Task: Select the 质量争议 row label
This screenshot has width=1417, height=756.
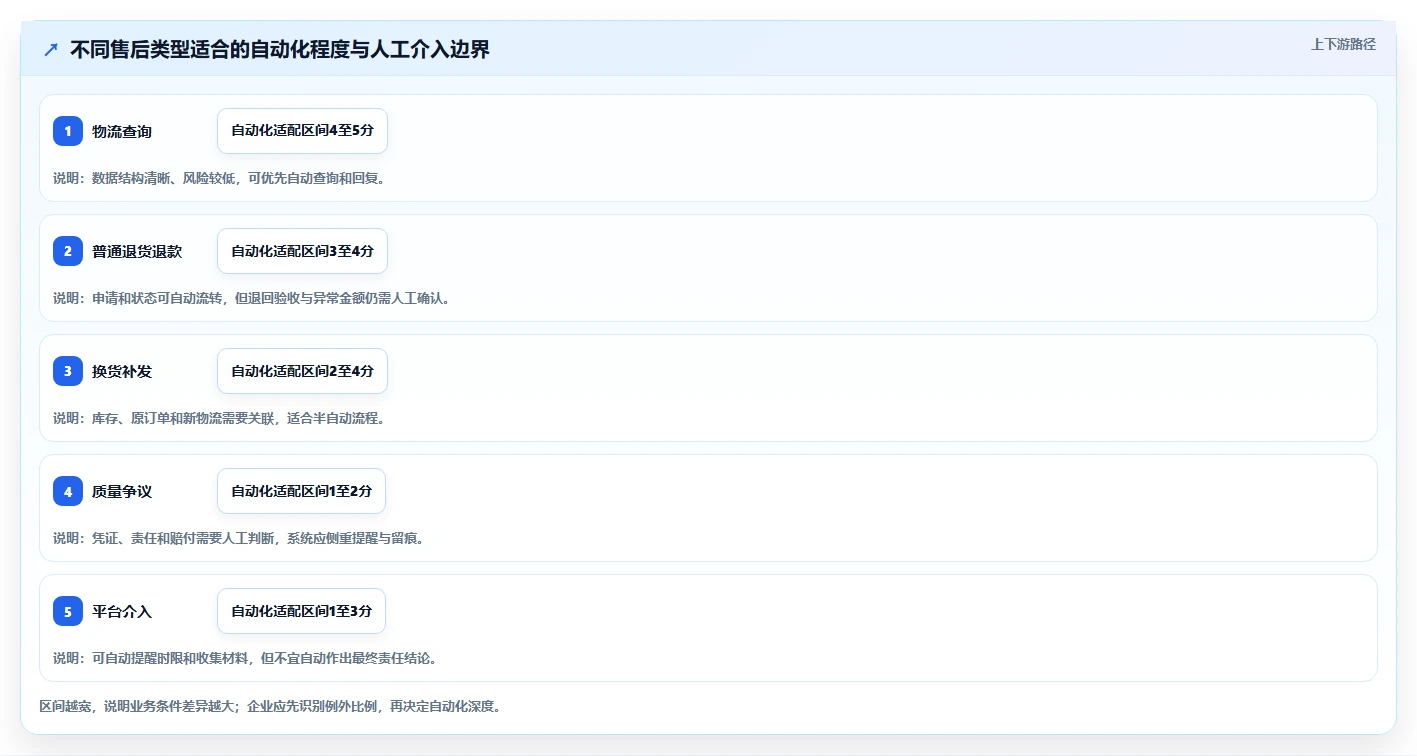Action: (122, 491)
